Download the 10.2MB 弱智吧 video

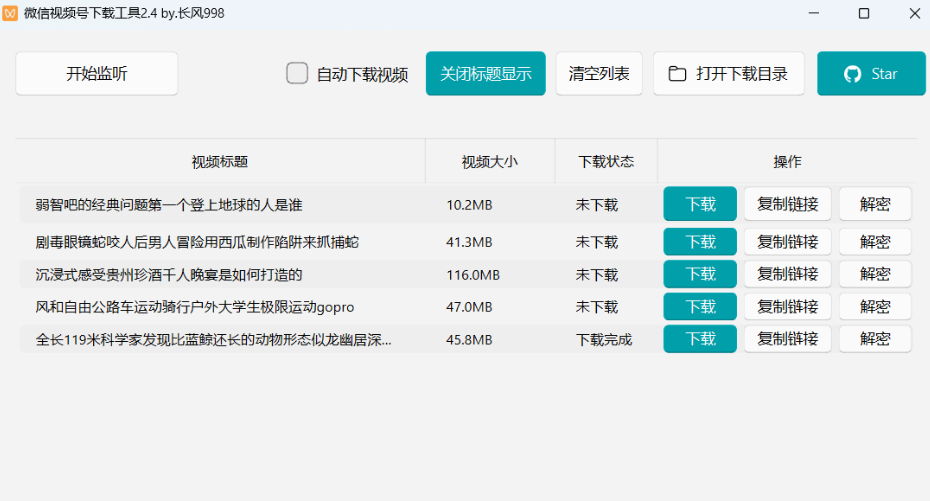click(700, 204)
